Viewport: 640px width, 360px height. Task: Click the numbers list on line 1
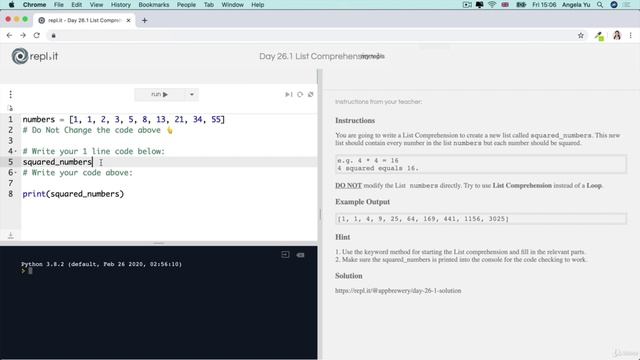(x=147, y=119)
